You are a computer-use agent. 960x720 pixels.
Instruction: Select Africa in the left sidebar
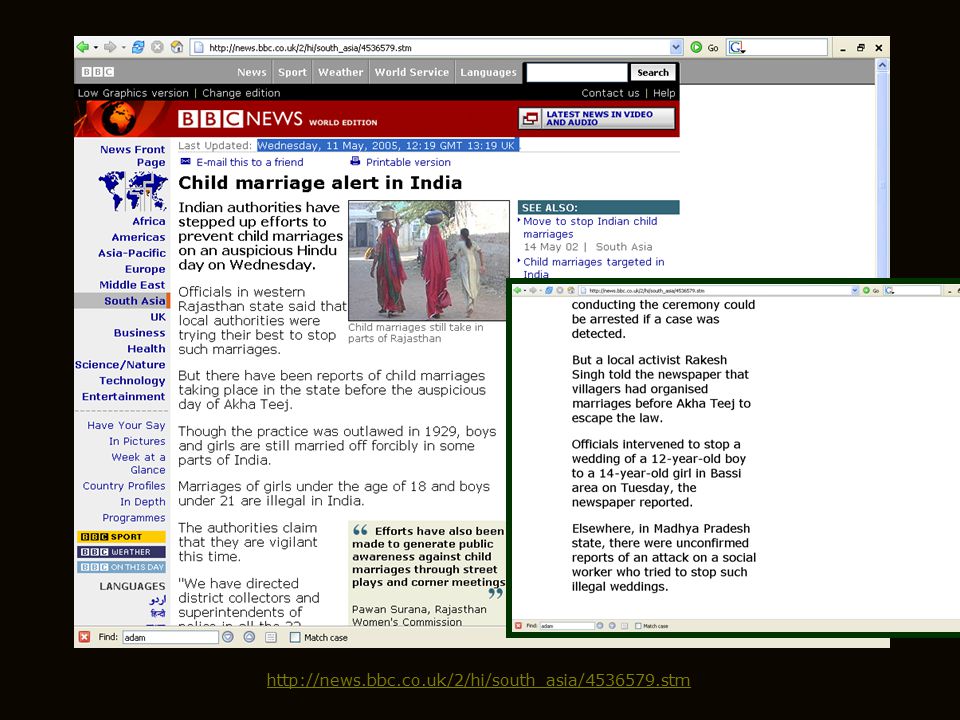pos(149,221)
